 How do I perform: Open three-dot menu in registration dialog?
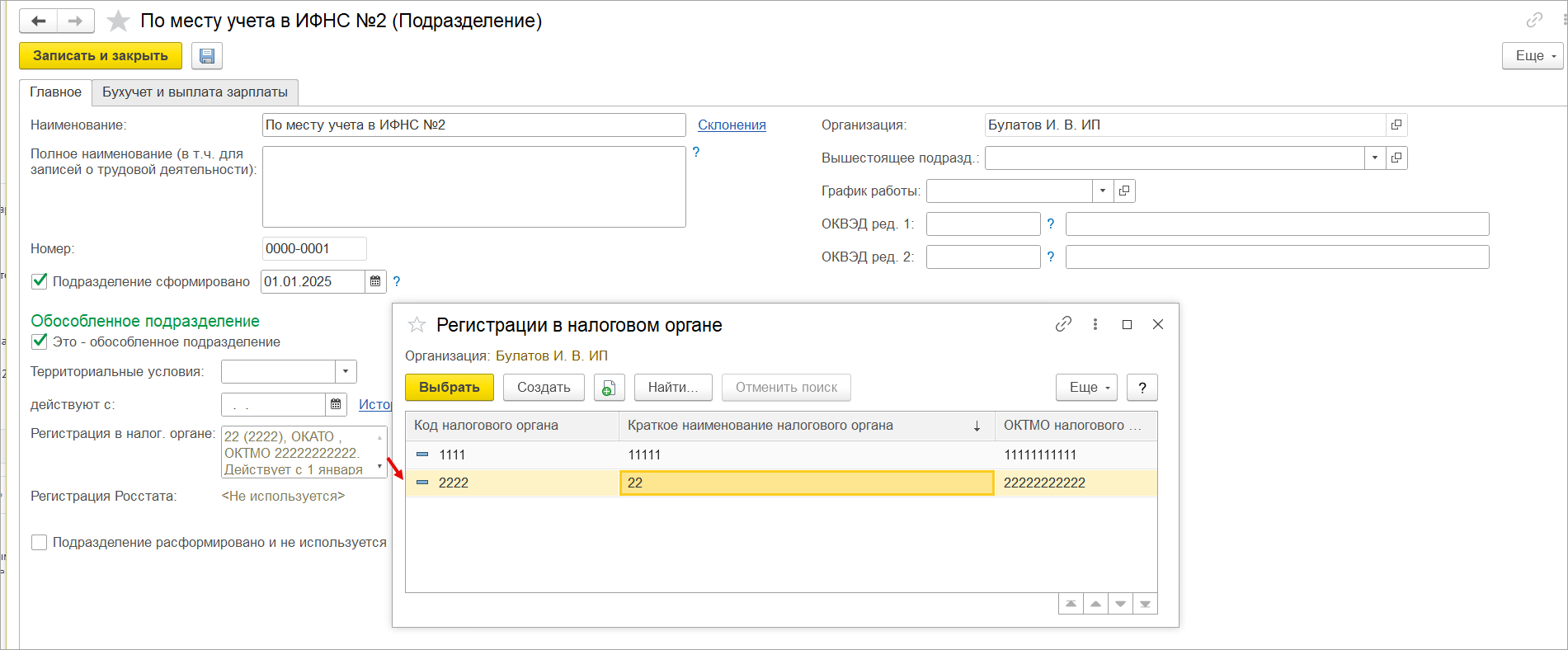tap(1095, 324)
